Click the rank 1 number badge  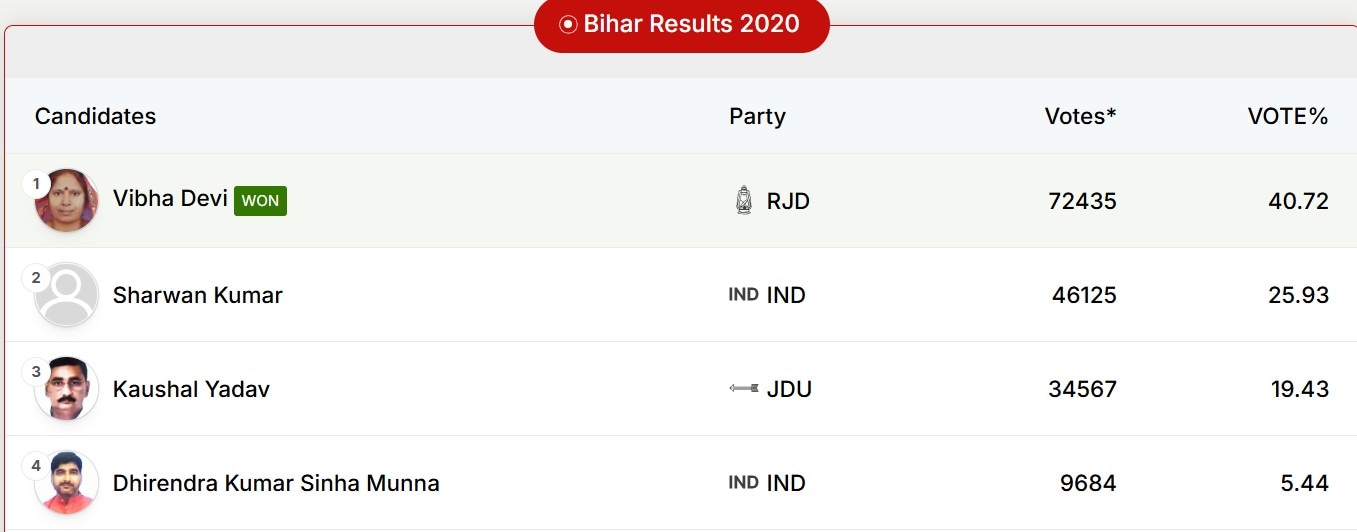(x=37, y=183)
